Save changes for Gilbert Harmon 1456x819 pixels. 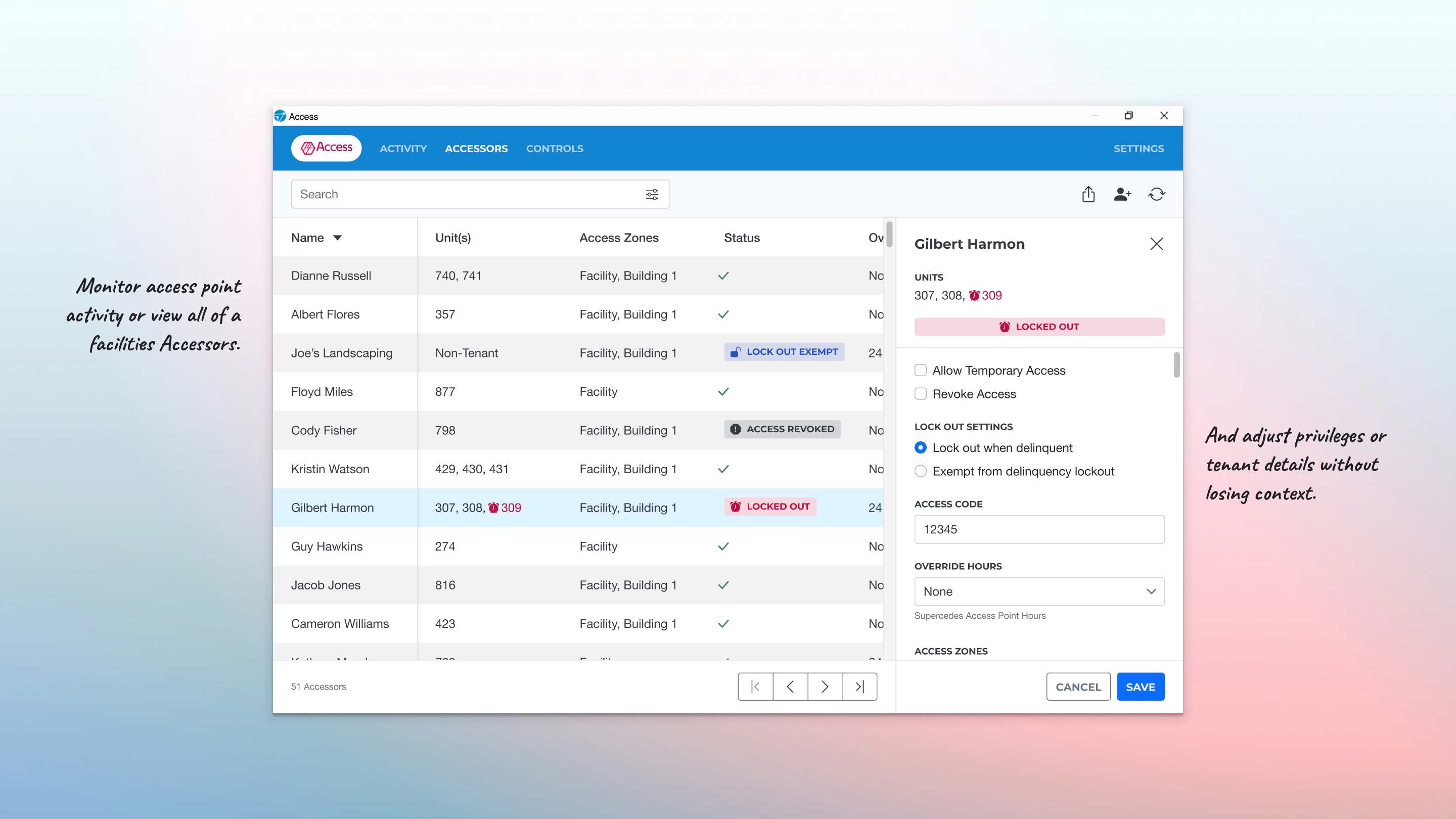1140,686
